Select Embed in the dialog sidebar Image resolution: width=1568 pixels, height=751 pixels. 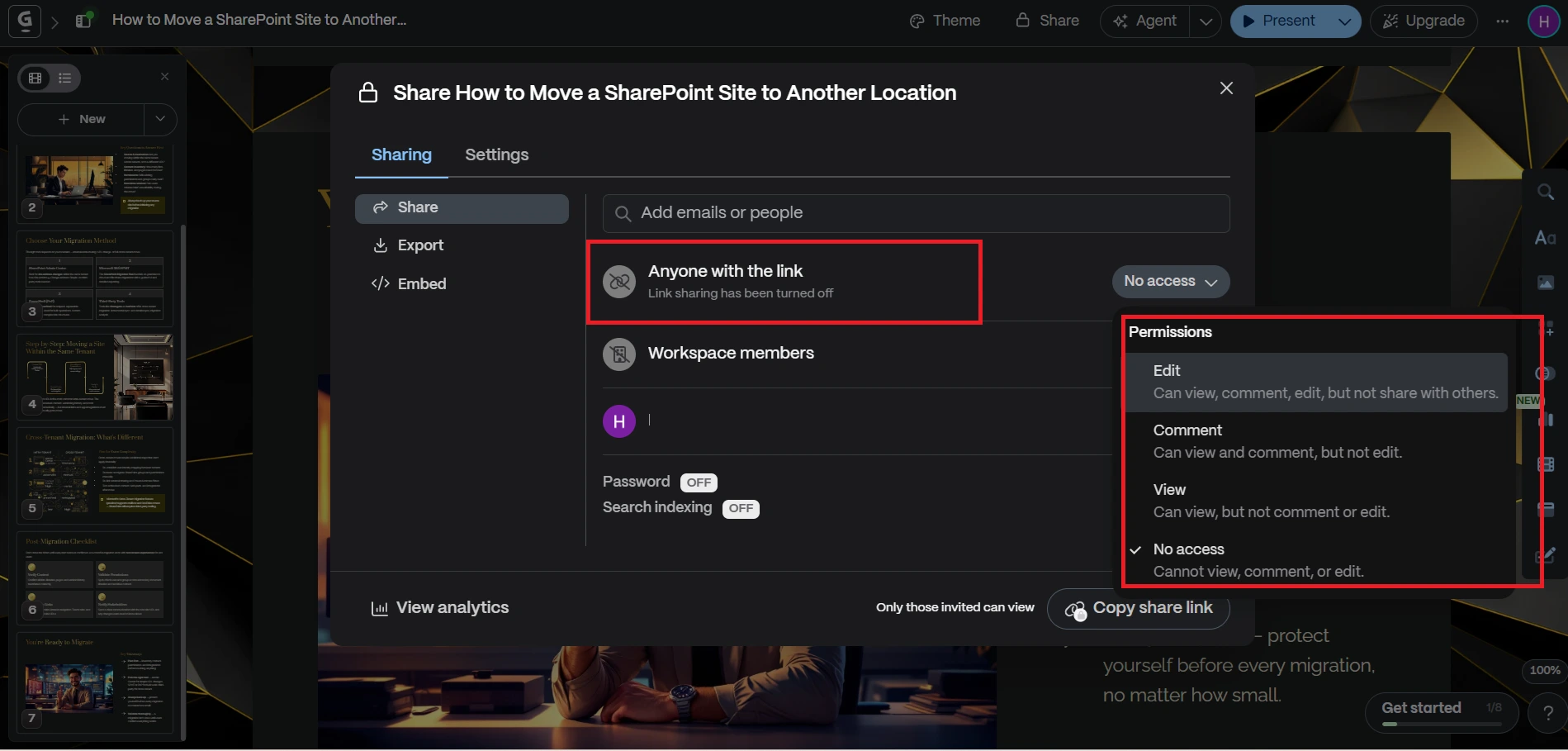tap(462, 284)
